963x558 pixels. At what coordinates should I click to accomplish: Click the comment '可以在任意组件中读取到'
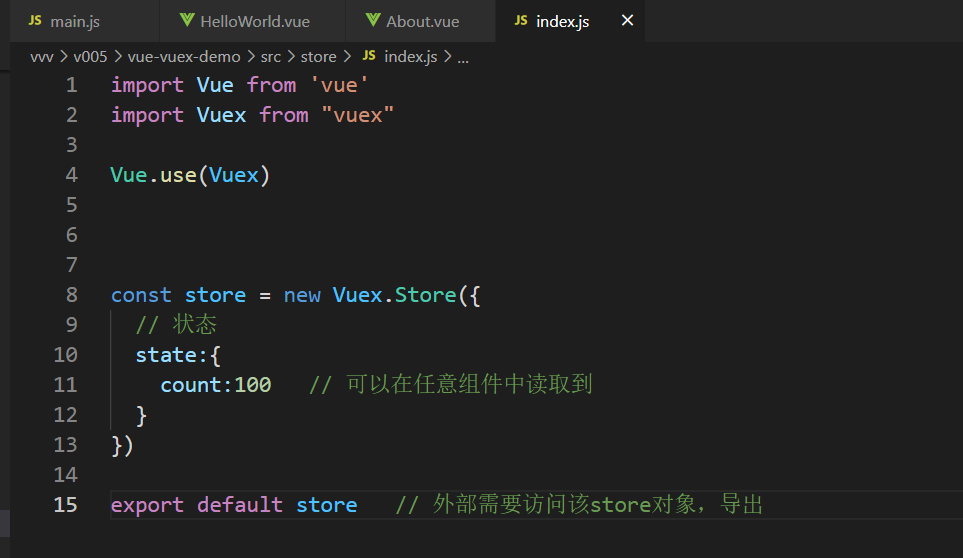pyautogui.click(x=469, y=384)
